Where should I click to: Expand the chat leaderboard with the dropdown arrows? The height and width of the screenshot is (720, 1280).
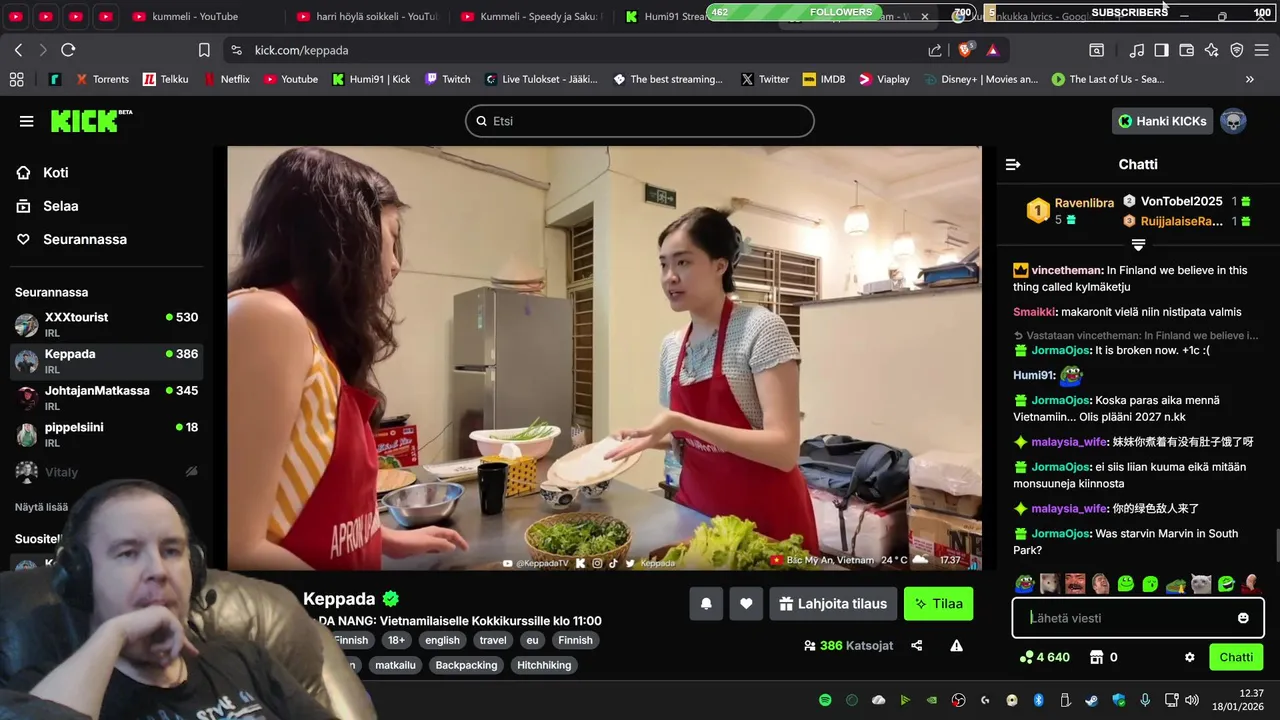pyautogui.click(x=1138, y=245)
